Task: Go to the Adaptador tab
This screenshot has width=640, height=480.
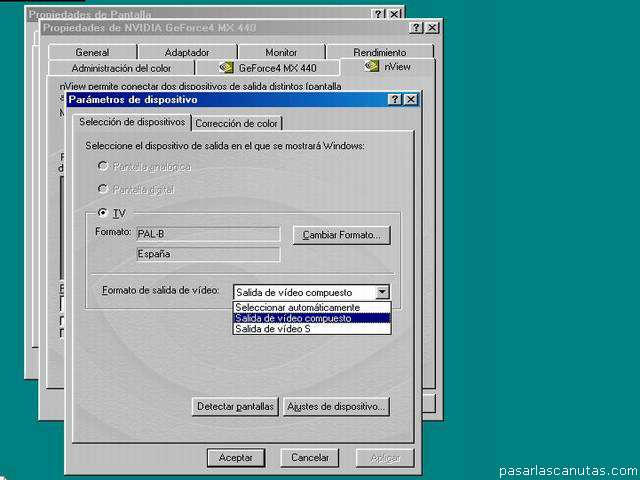Action: coord(187,52)
